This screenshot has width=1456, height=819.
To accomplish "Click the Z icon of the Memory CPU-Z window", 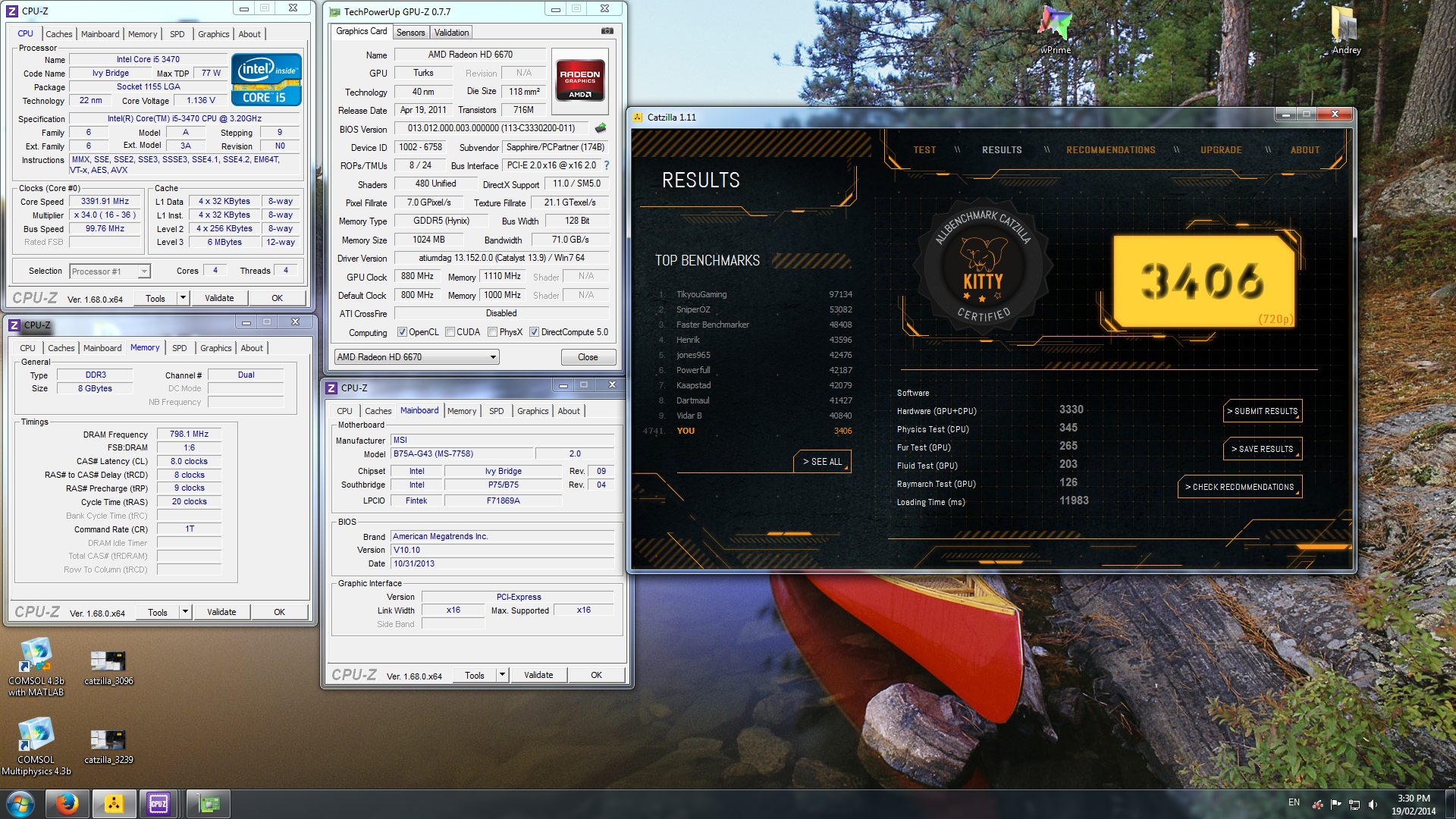I will tap(14, 325).
